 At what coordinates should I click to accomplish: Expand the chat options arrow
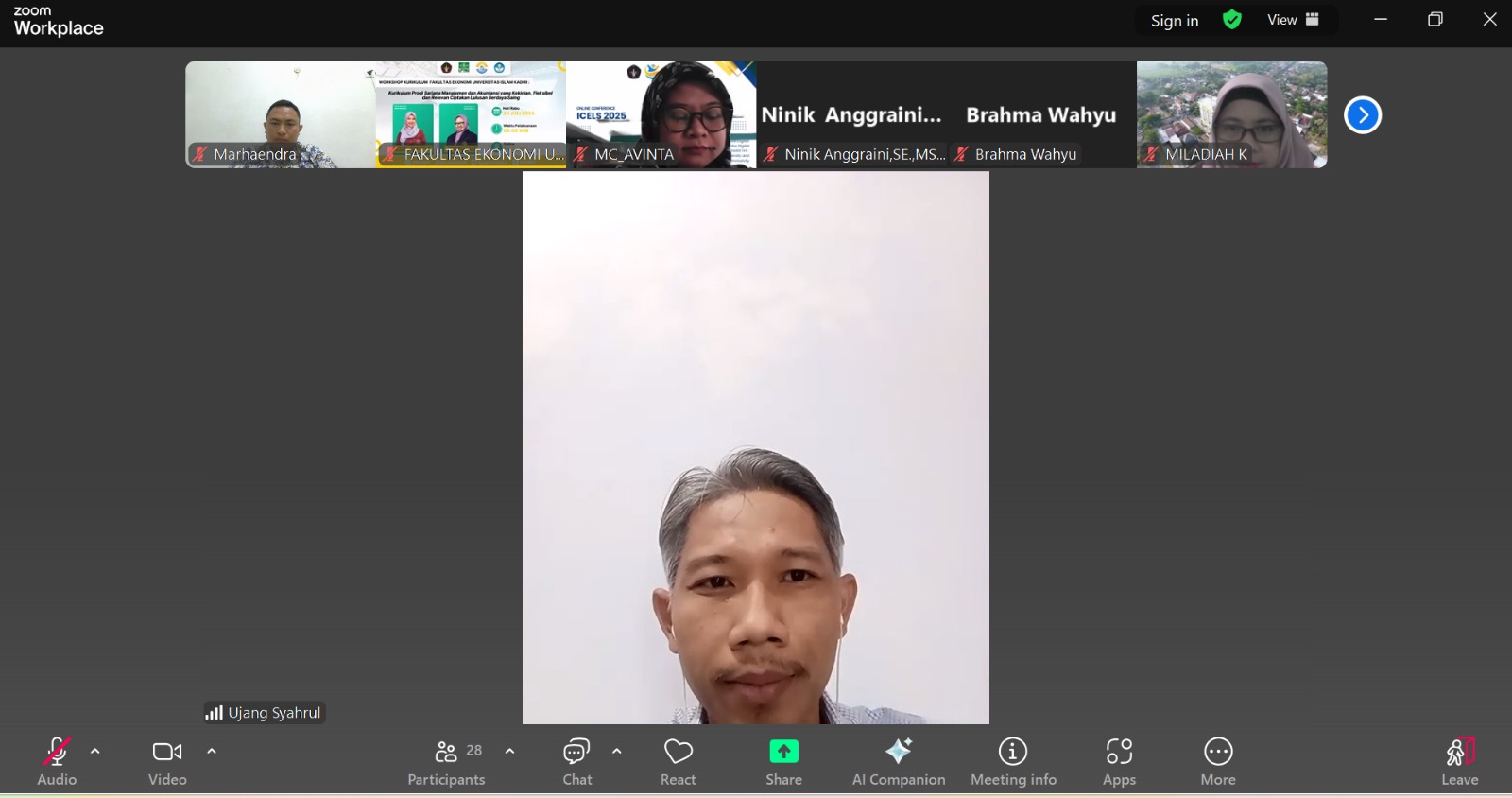pos(617,752)
